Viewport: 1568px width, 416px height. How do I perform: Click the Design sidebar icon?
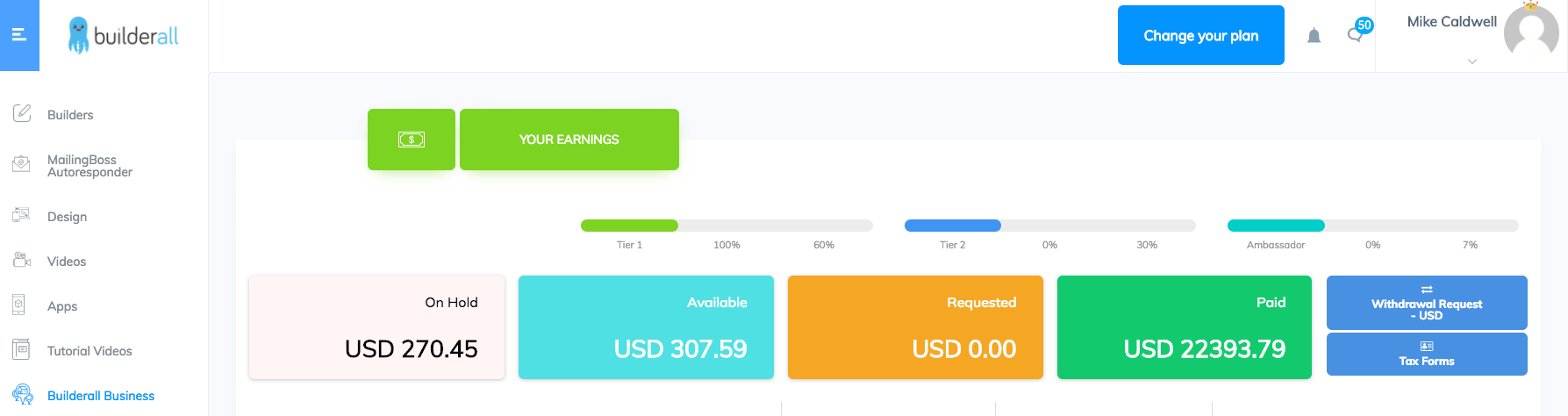(x=22, y=216)
